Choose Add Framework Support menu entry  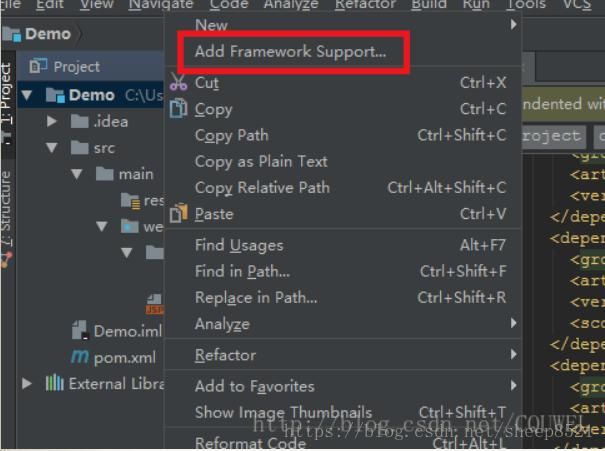[291, 51]
